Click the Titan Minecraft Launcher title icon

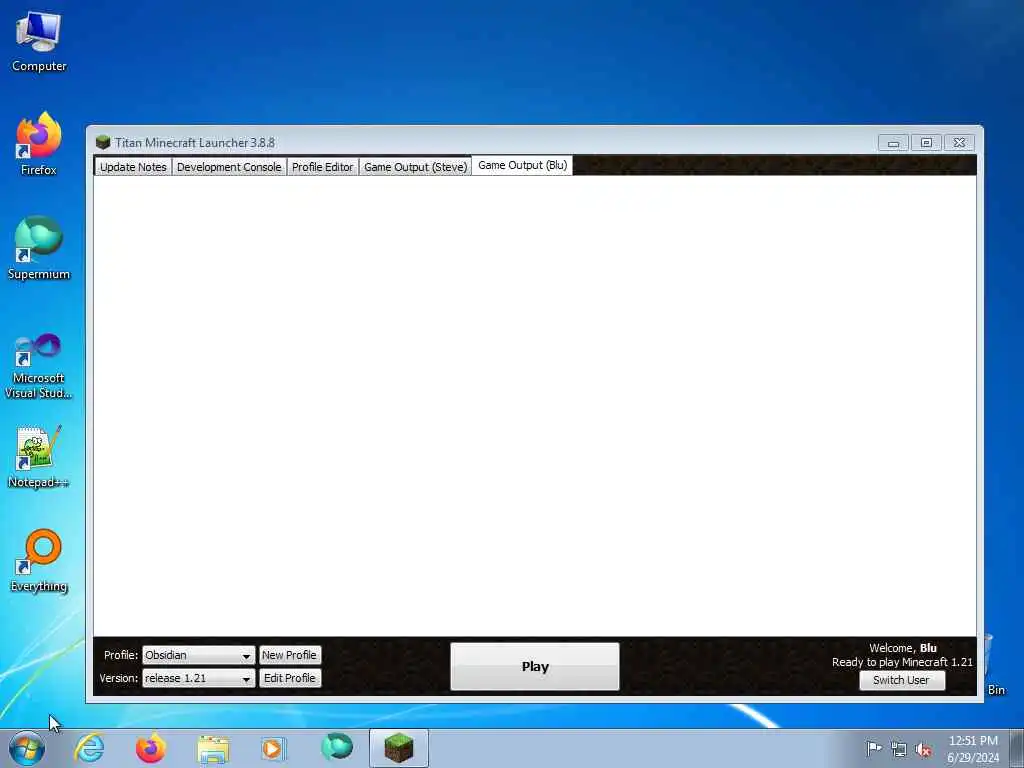tap(103, 142)
